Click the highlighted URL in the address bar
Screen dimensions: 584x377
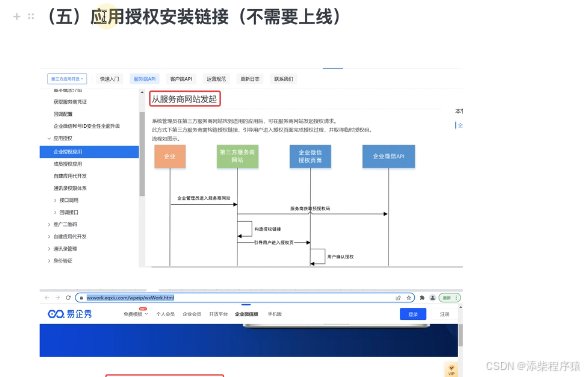coord(130,298)
